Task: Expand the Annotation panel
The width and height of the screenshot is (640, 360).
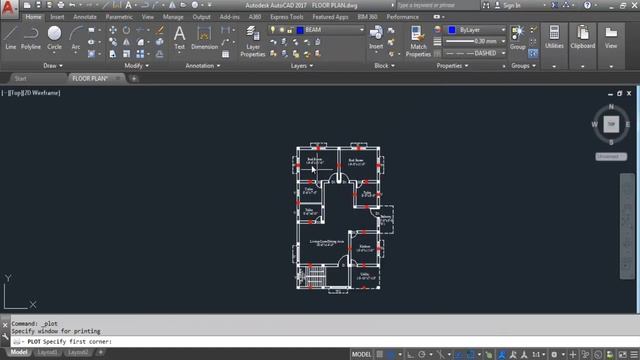Action: pos(202,66)
